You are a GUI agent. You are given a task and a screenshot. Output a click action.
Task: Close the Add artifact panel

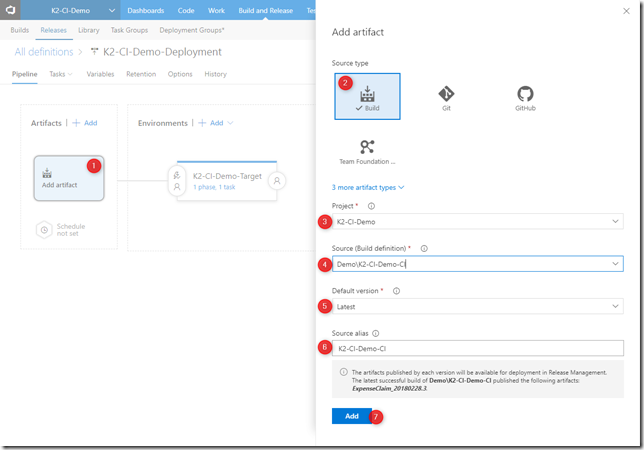pos(626,11)
